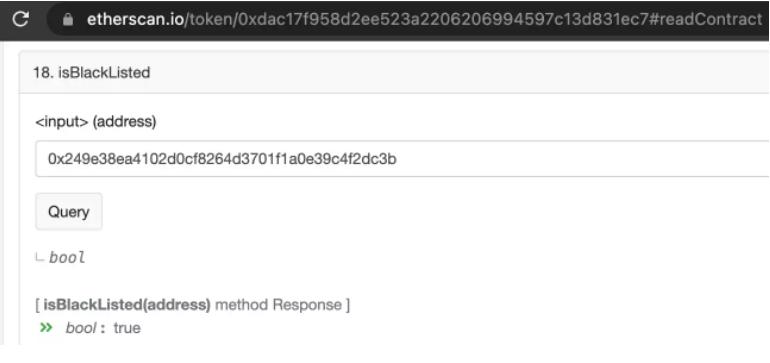Run the Query button for isBlackListed
Image resolution: width=770 pixels, height=363 pixels.
coord(69,212)
